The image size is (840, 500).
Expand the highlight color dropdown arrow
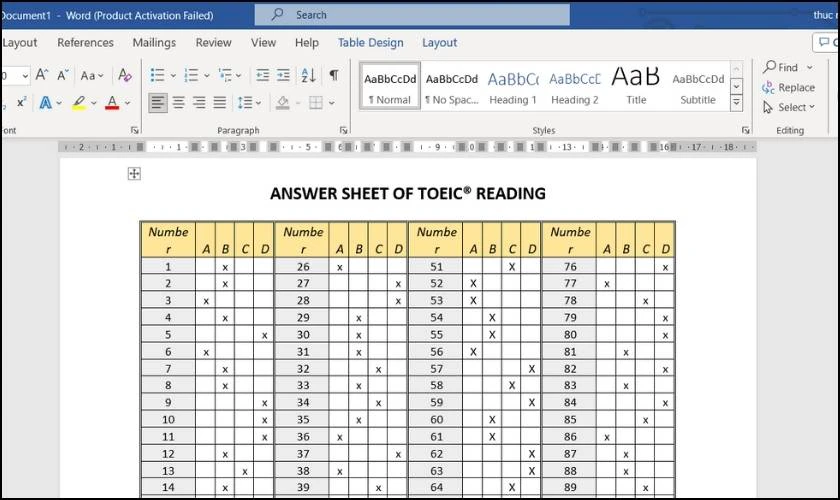pos(94,102)
